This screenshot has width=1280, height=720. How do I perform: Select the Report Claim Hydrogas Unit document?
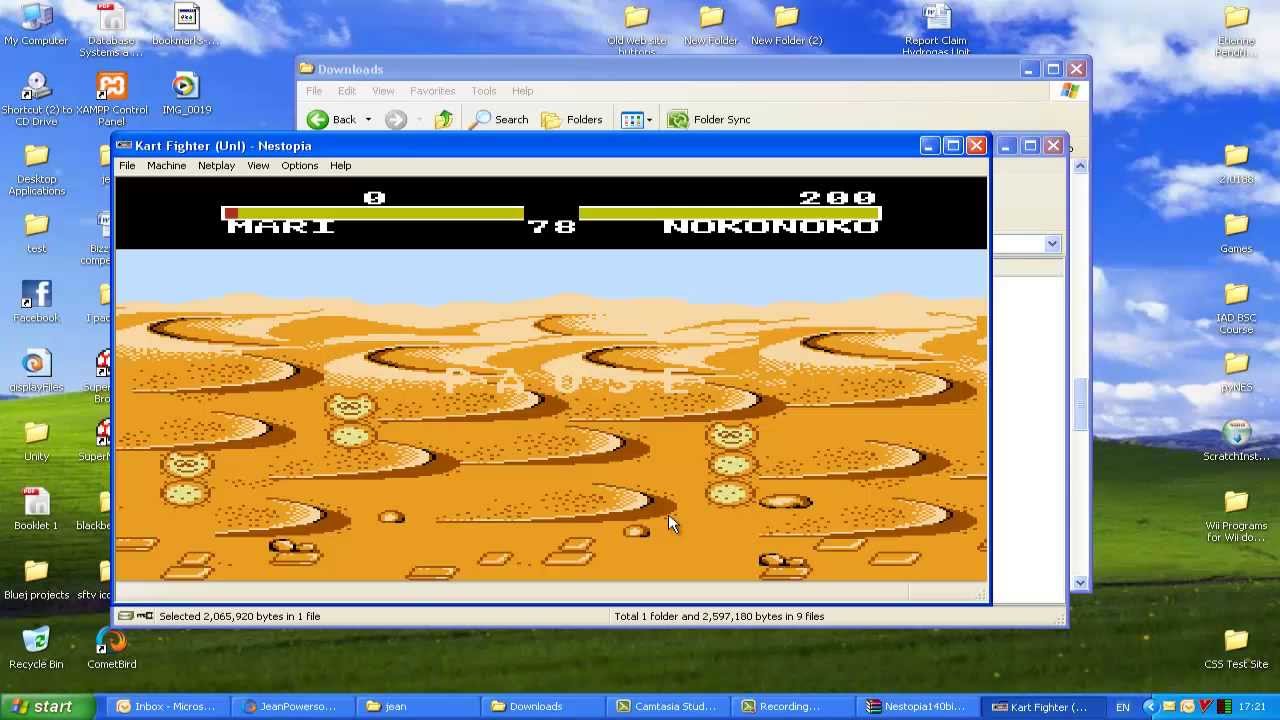(x=936, y=30)
